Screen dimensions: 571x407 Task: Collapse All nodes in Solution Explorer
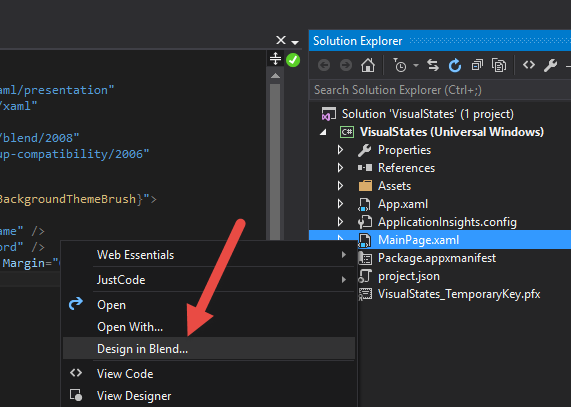point(477,66)
